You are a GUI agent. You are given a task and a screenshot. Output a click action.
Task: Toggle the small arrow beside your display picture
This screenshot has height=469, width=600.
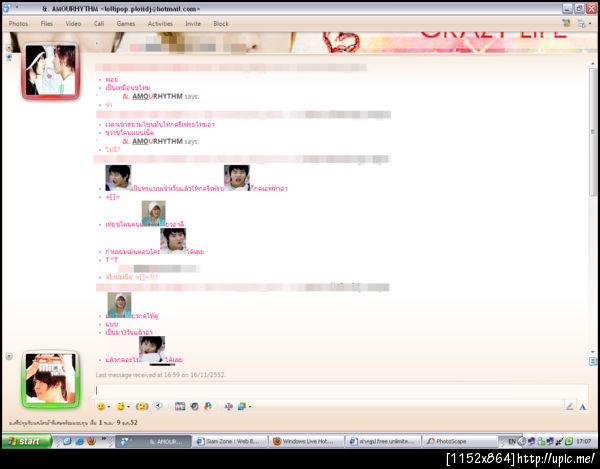[x=9, y=357]
